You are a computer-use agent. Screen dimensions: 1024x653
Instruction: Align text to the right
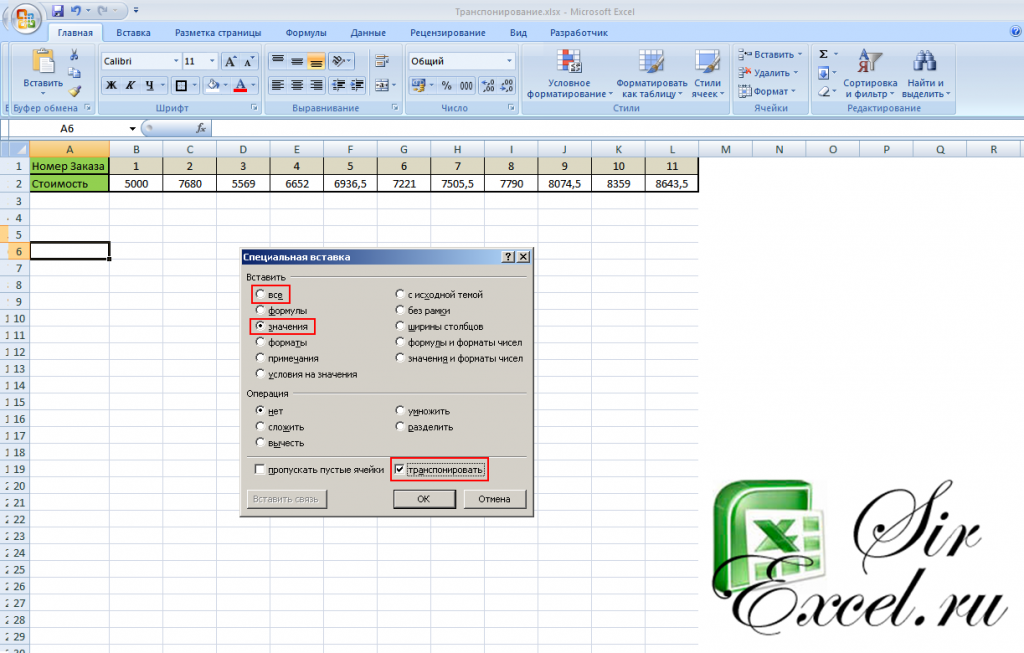[316, 85]
